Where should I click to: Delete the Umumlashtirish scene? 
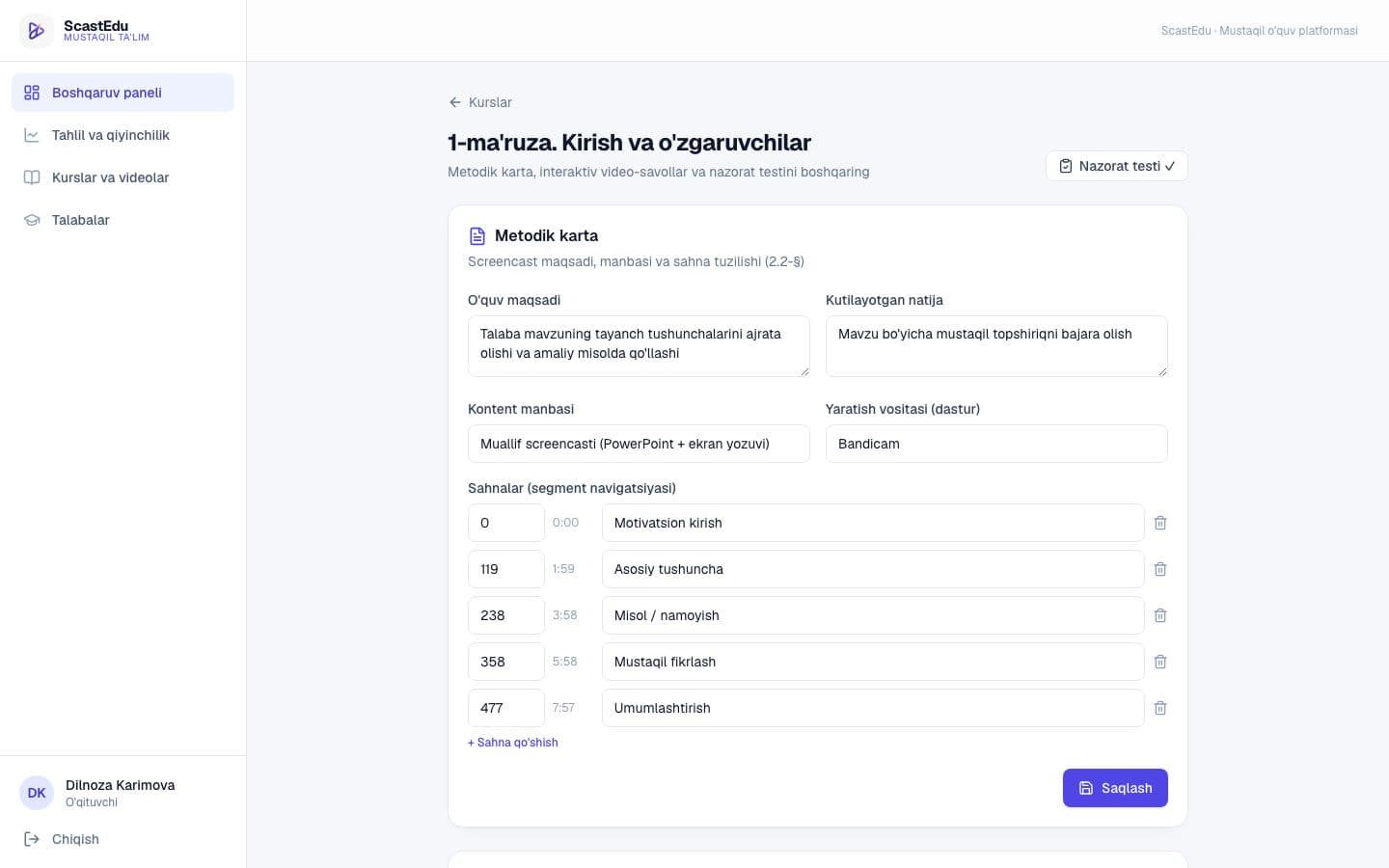(1160, 708)
